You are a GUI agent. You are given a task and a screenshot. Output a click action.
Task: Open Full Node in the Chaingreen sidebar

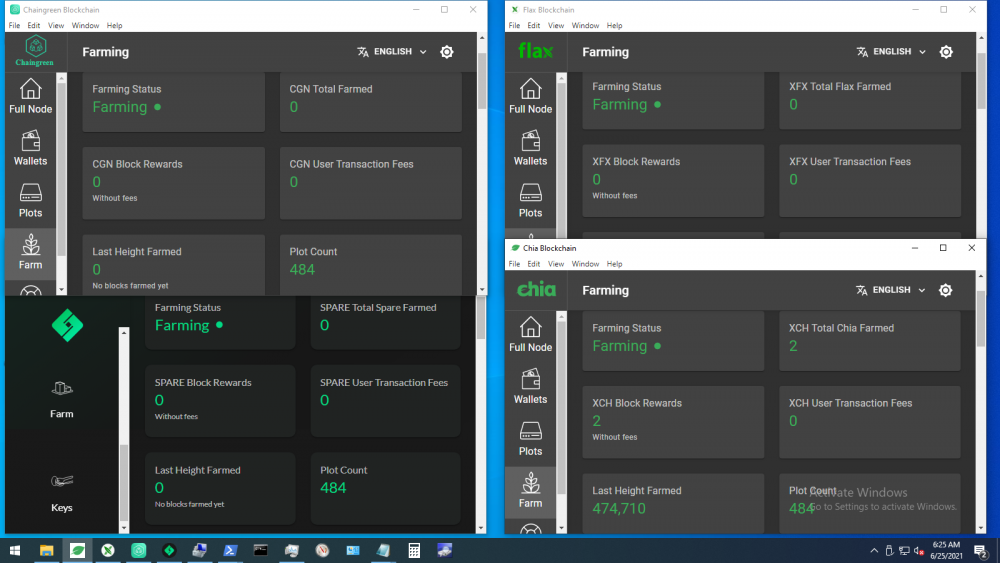click(x=30, y=96)
